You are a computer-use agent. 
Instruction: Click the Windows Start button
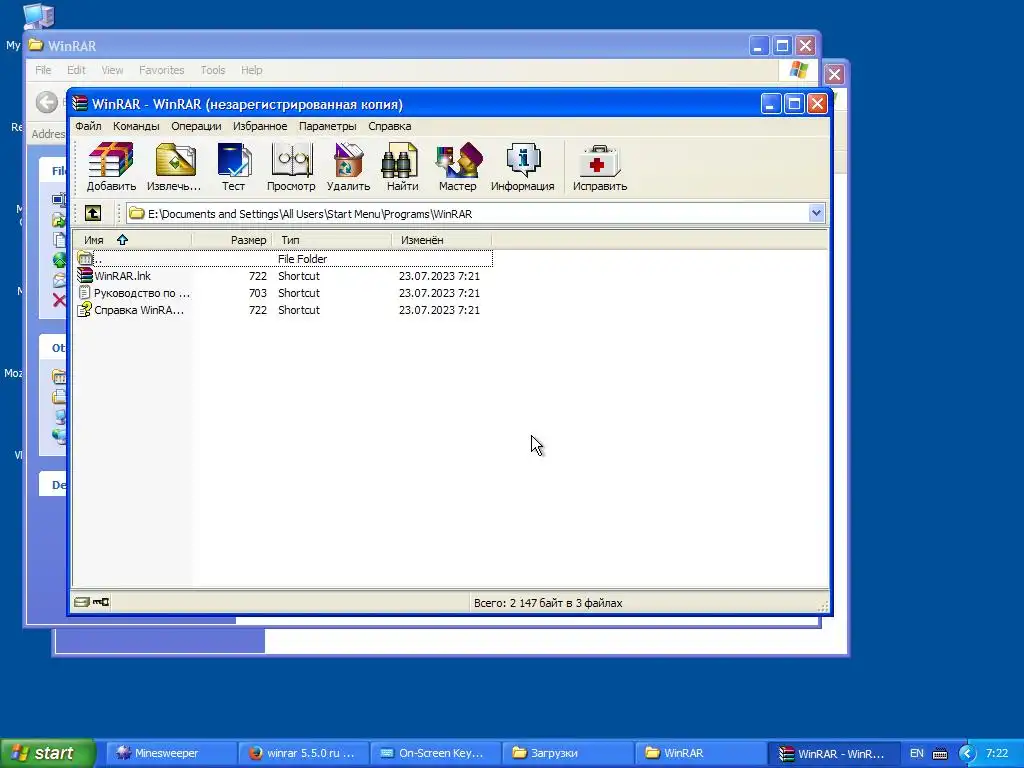point(48,753)
